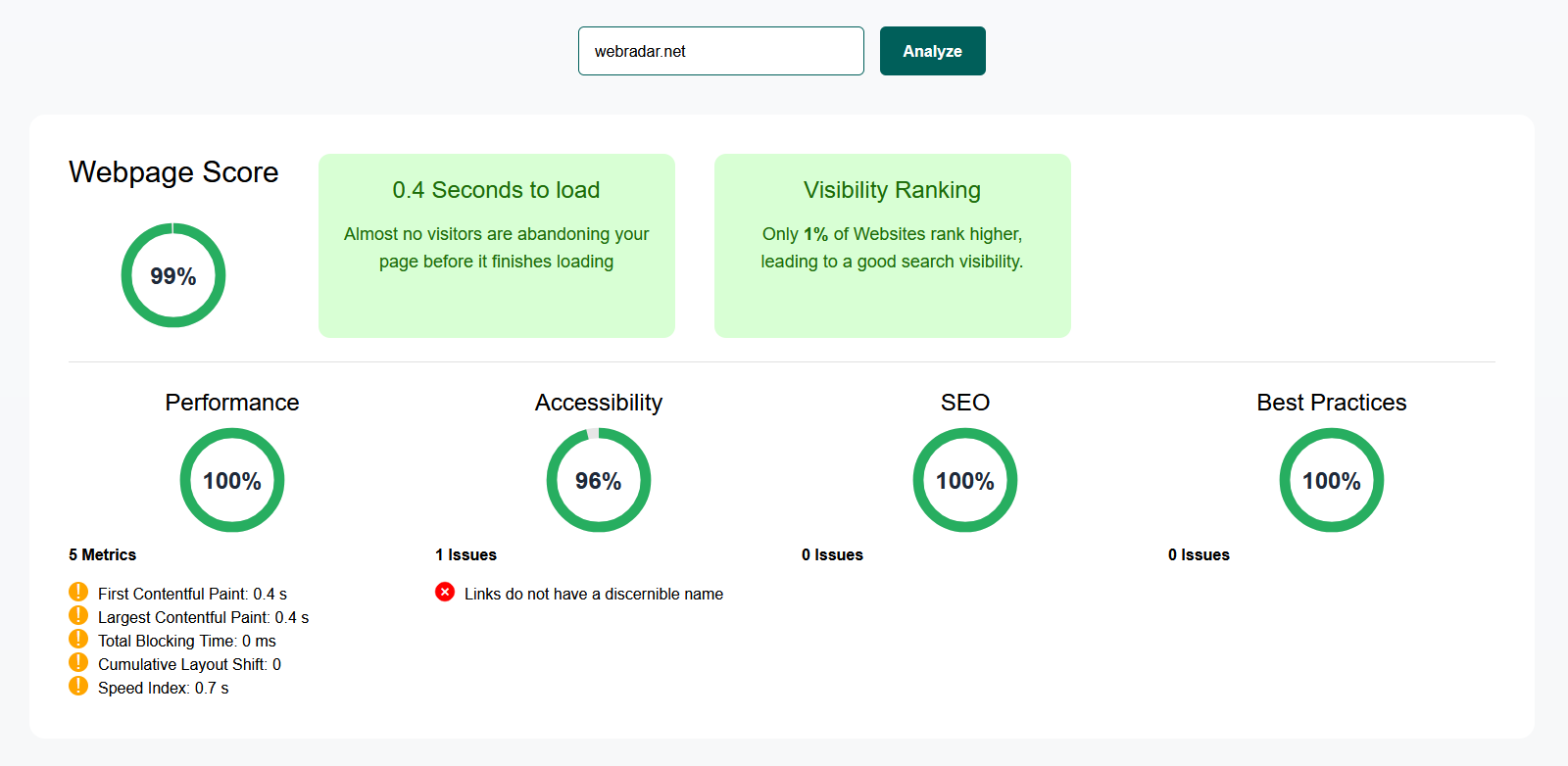Select the '0.4 Seconds to load' card heading

497,190
